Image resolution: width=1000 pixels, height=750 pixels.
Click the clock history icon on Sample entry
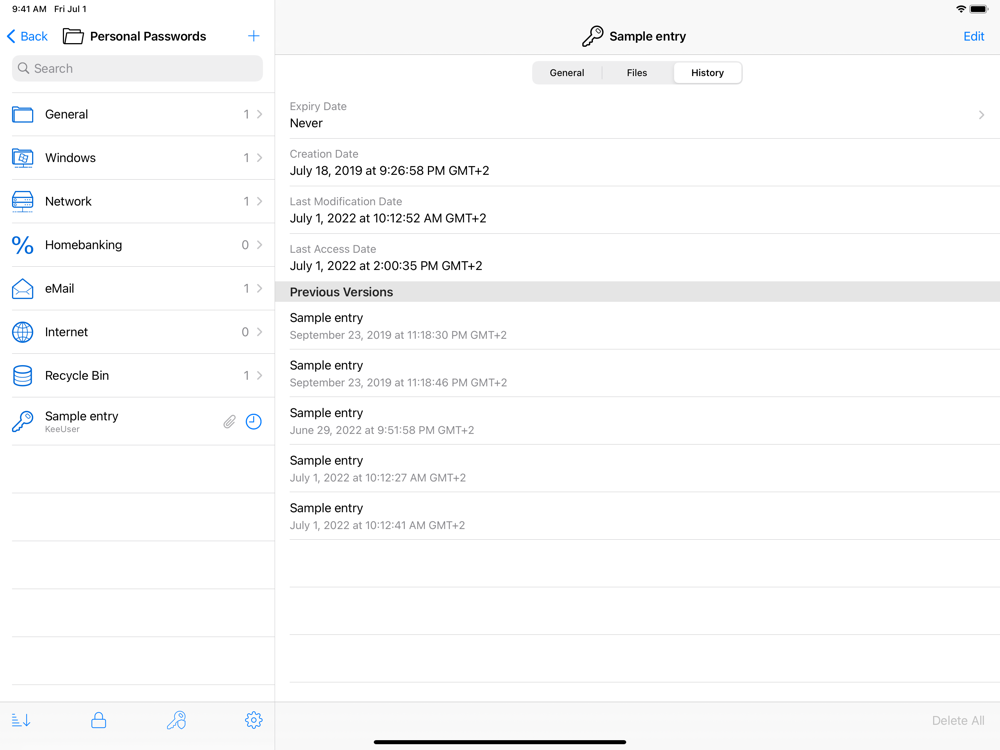point(254,422)
